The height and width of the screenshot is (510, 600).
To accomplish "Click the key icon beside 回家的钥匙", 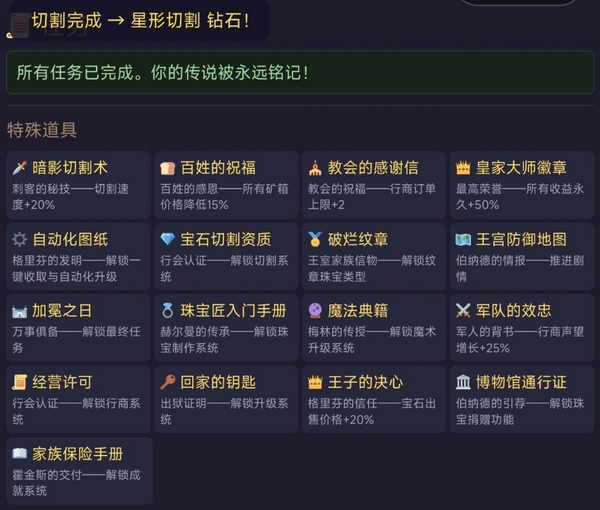I will 167,383.
